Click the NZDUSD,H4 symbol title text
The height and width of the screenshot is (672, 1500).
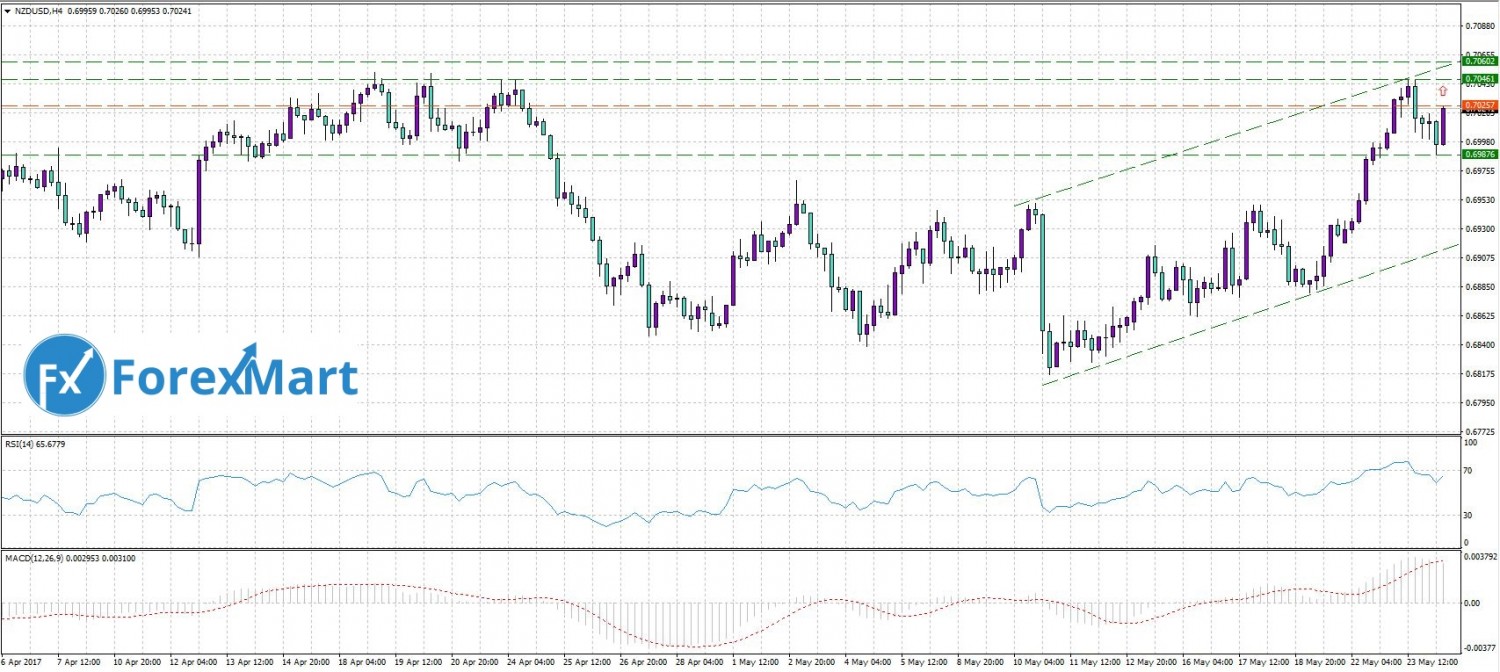45,9
